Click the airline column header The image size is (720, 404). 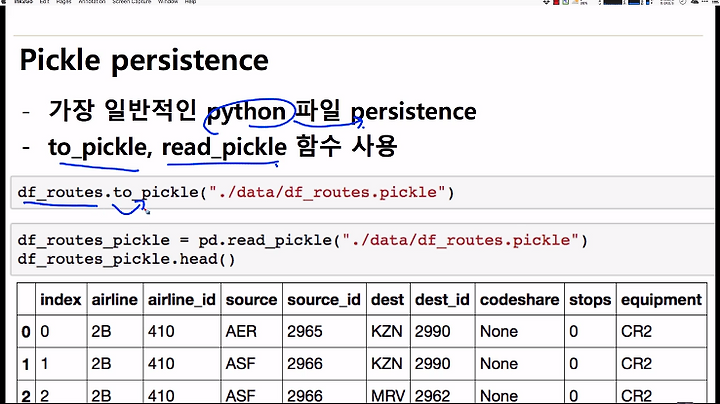(x=114, y=300)
